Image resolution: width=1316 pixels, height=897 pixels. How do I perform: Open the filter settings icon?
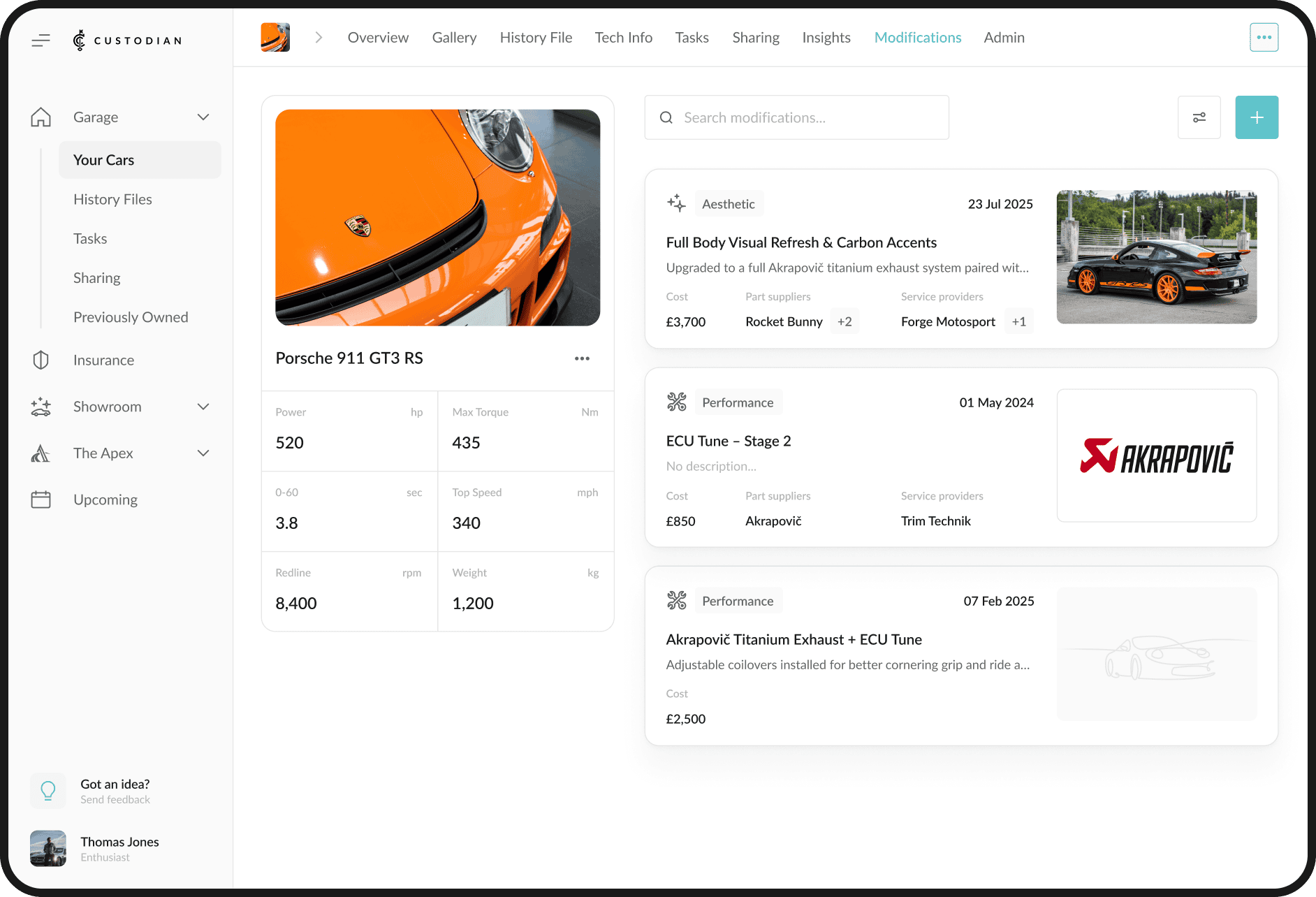1199,117
